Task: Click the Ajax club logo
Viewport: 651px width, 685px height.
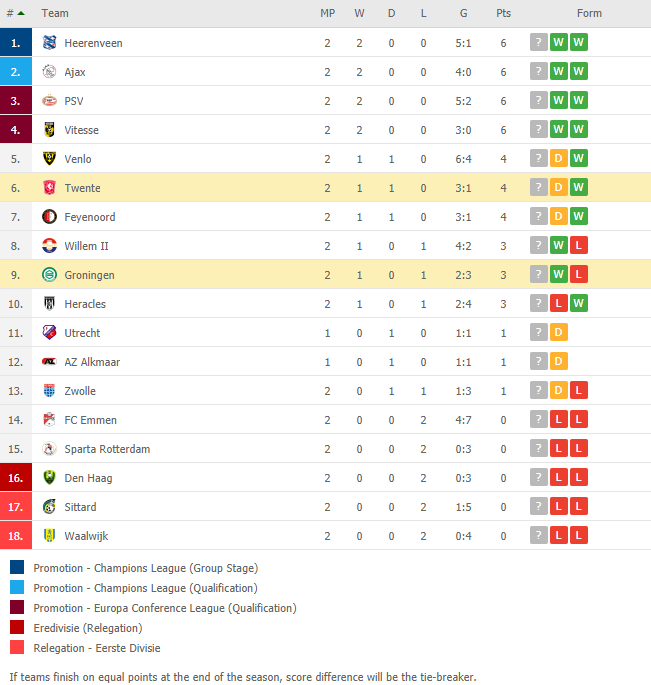Action: [x=49, y=71]
